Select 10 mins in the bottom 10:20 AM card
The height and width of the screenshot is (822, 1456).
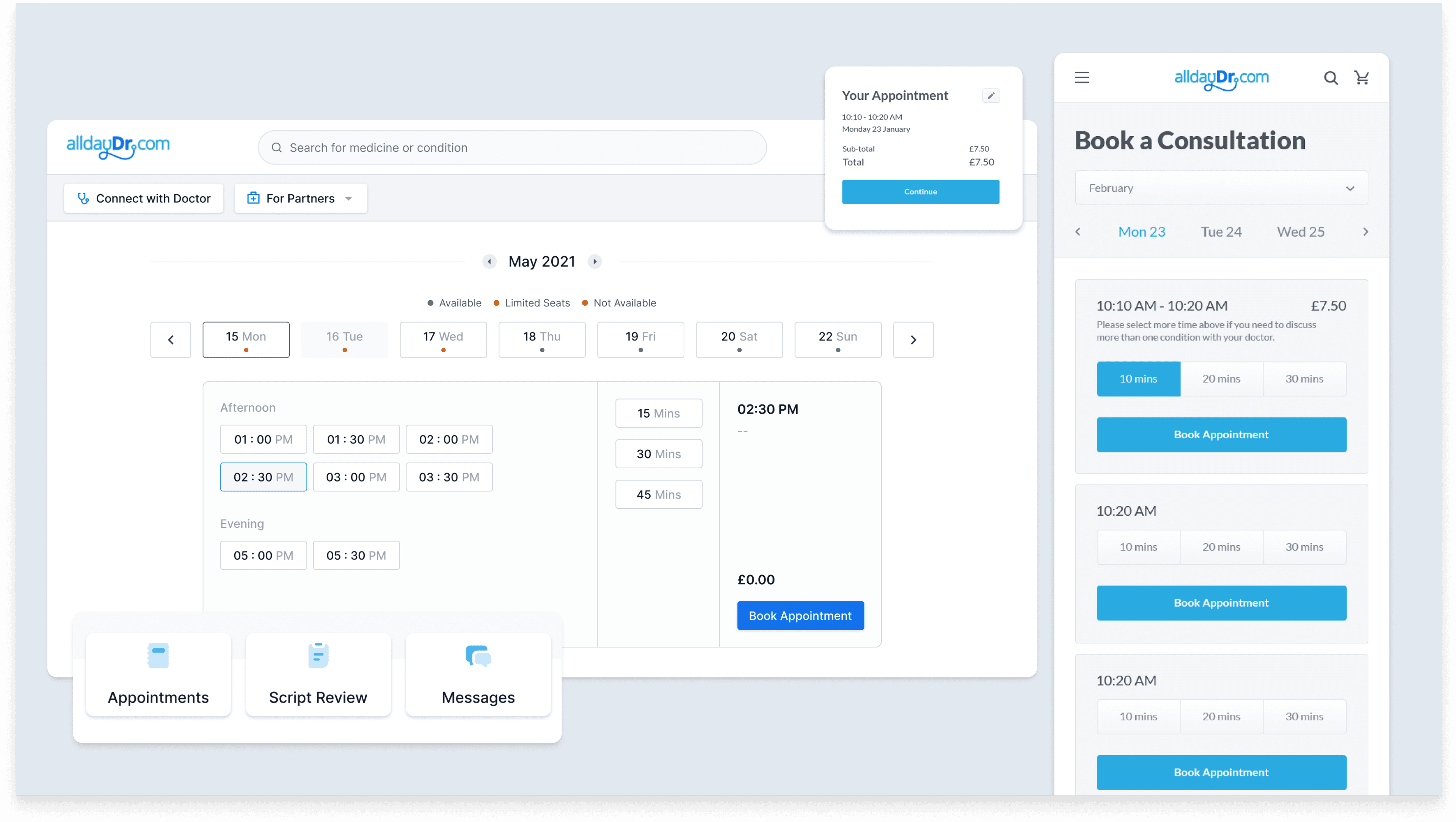1138,716
